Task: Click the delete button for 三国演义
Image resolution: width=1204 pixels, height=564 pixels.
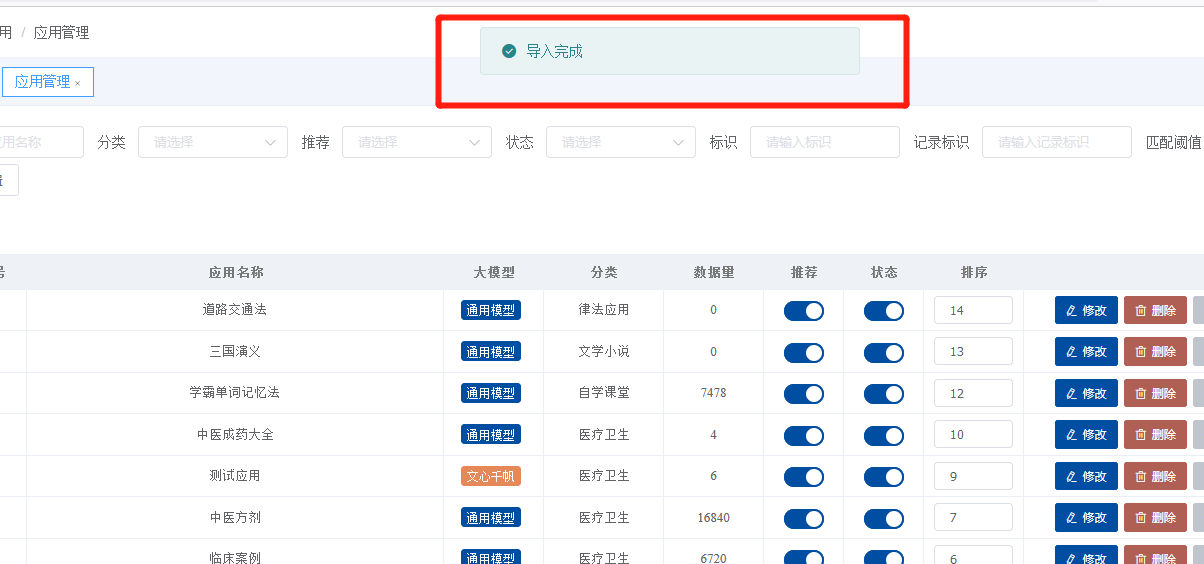Action: [x=1155, y=352]
